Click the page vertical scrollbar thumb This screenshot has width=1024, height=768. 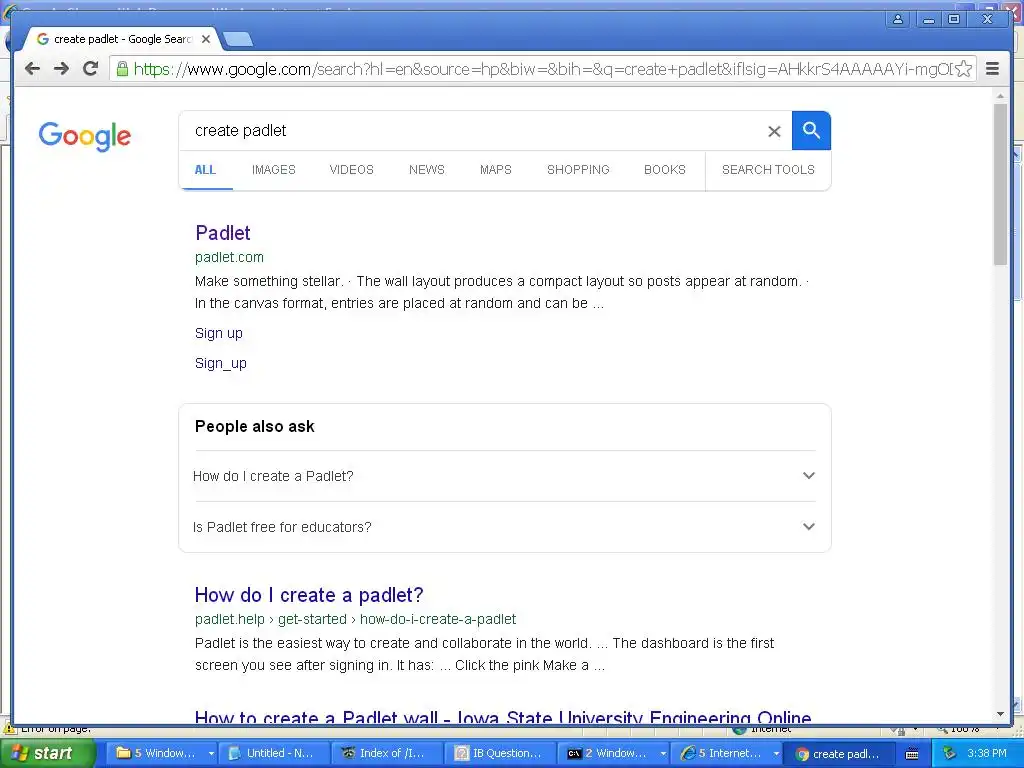(x=1000, y=184)
